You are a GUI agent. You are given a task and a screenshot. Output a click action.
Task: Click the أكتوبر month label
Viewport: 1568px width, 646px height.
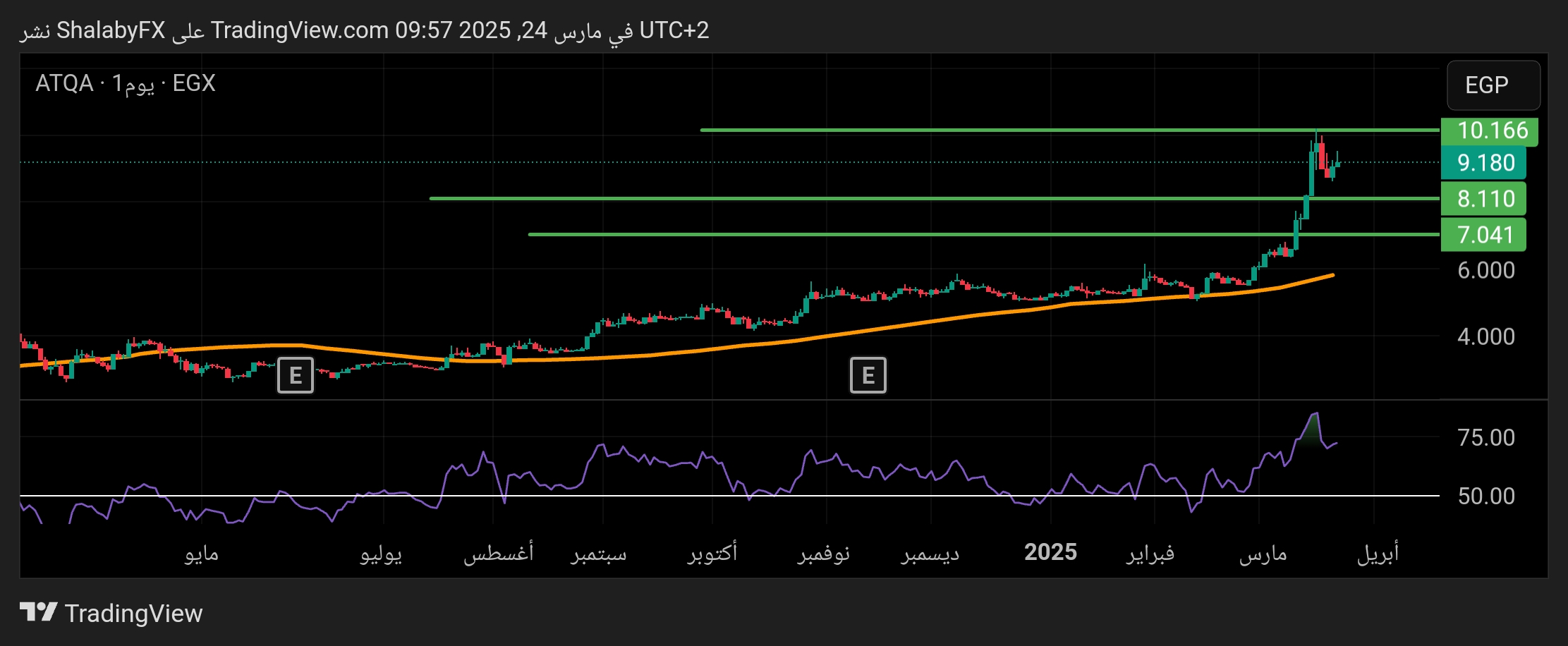712,552
